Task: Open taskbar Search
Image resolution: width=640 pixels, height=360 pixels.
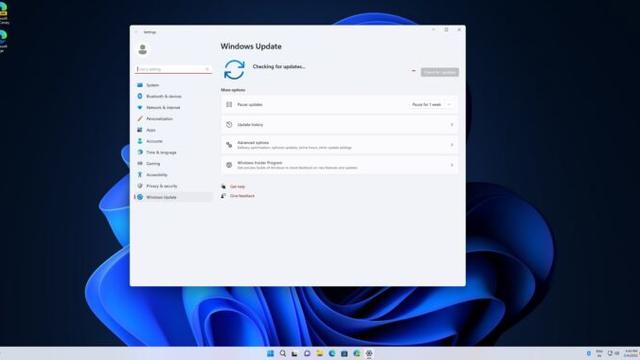Action: pos(282,353)
